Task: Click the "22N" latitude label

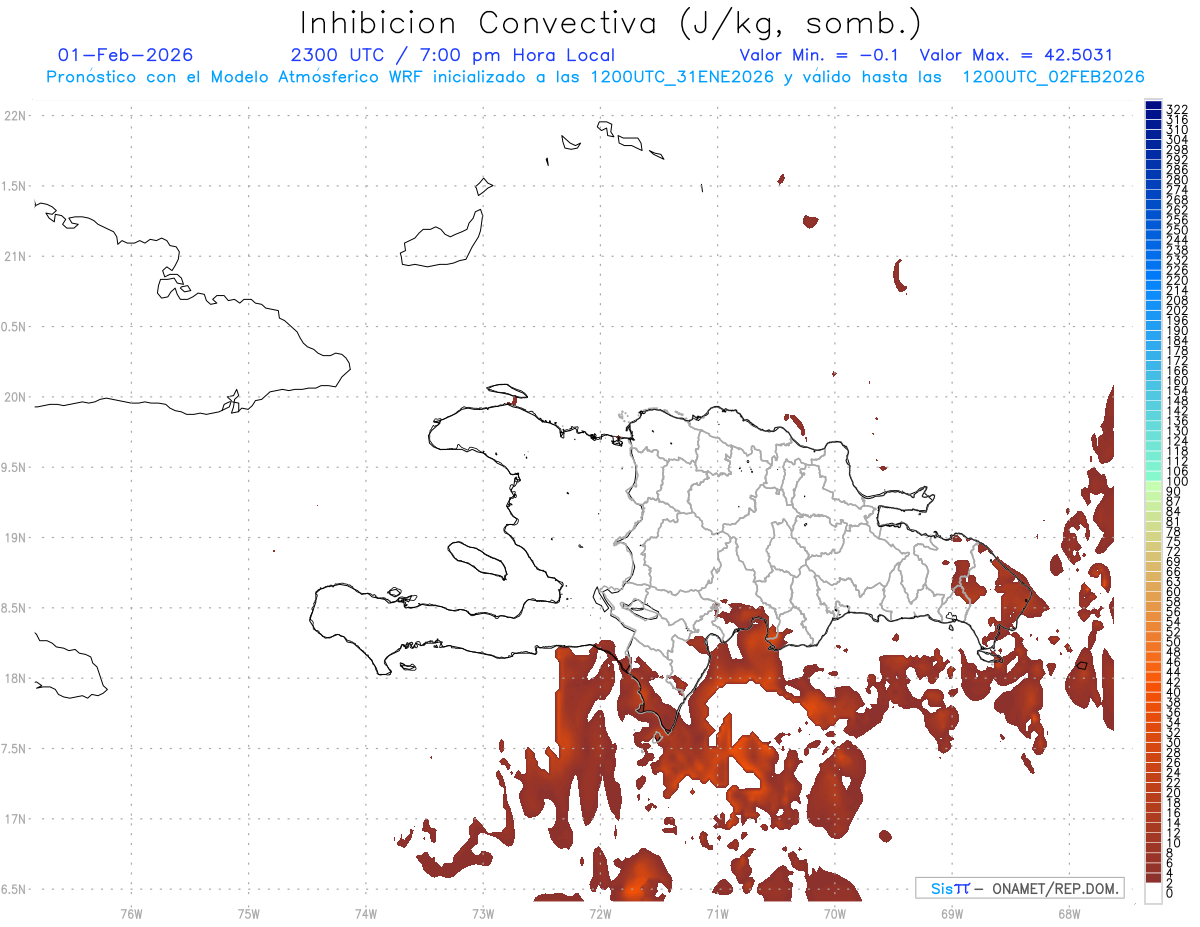Action: pyautogui.click(x=16, y=116)
